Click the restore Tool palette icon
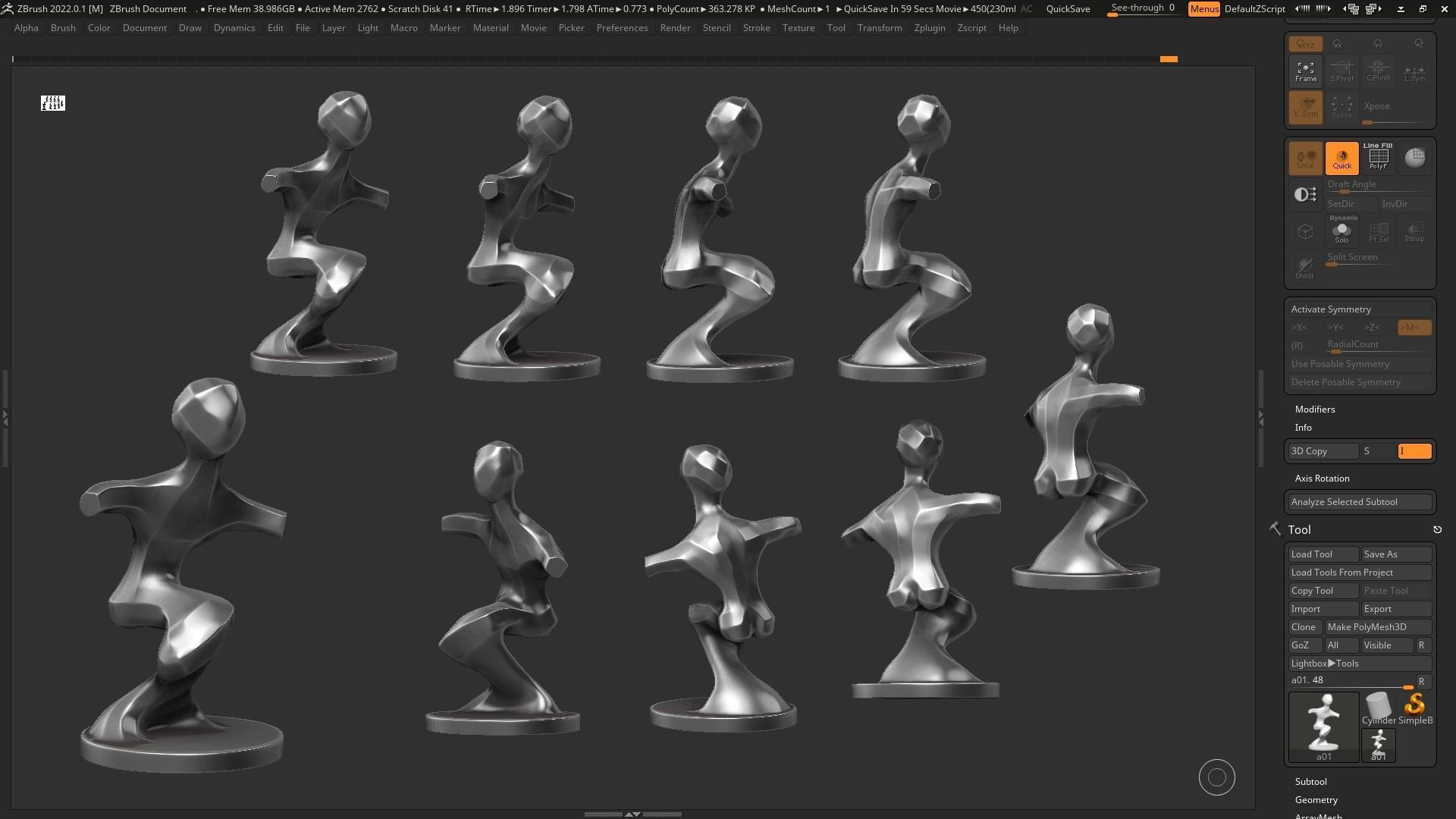Screen dimensions: 1456x819 (1437, 529)
